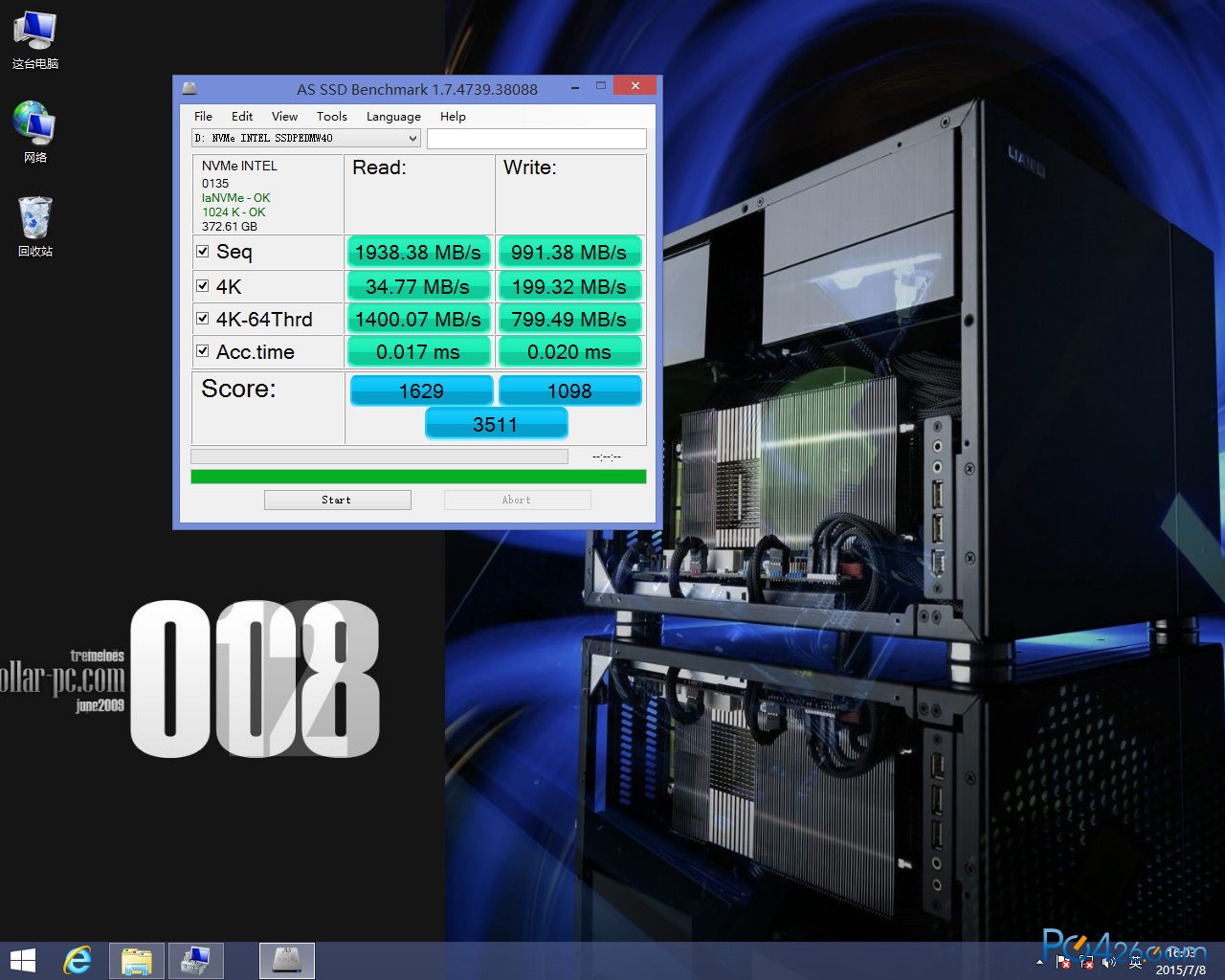Image resolution: width=1225 pixels, height=980 pixels.
Task: Click the AS SSD title bar app icon
Action: pos(189,89)
